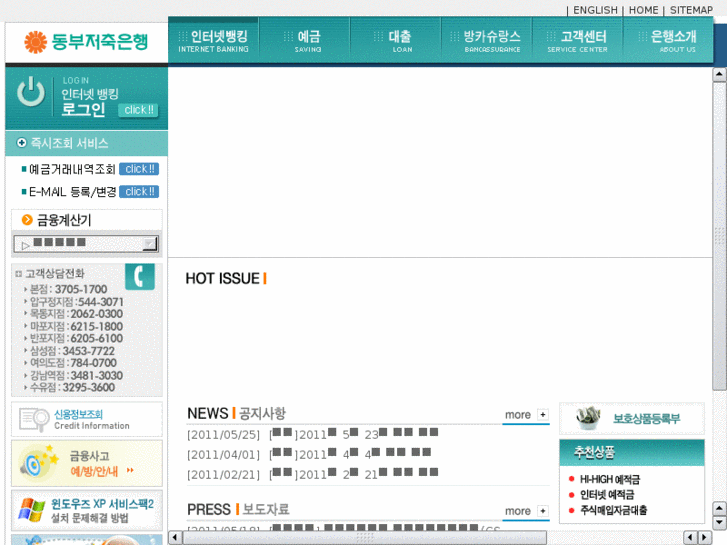
Task: Click the horizontal scrollbar thumb
Action: (x=365, y=538)
